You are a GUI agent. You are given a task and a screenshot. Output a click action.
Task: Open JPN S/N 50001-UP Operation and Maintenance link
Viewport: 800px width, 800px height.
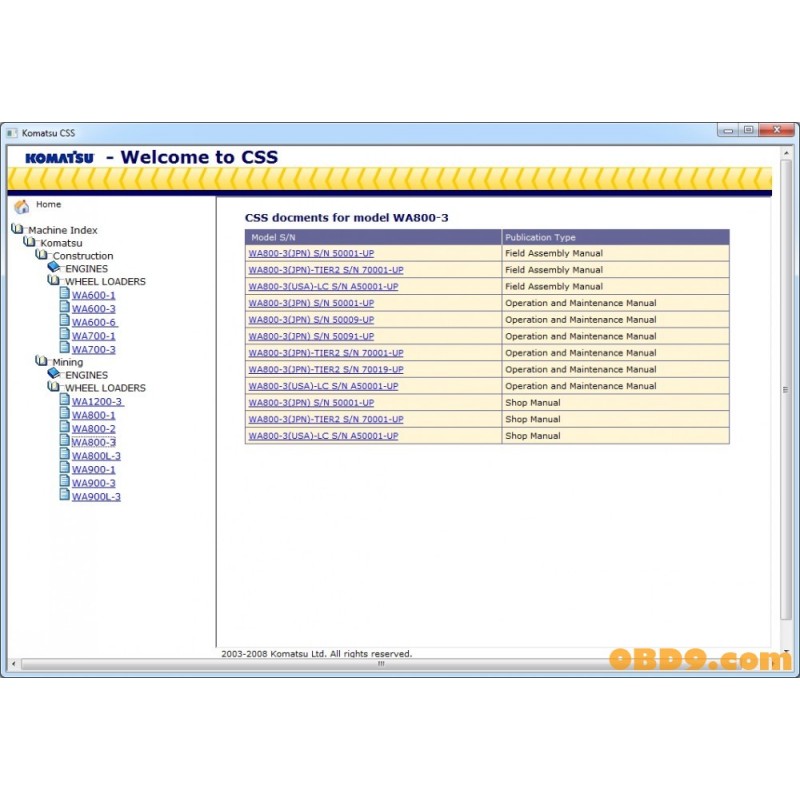[x=311, y=303]
